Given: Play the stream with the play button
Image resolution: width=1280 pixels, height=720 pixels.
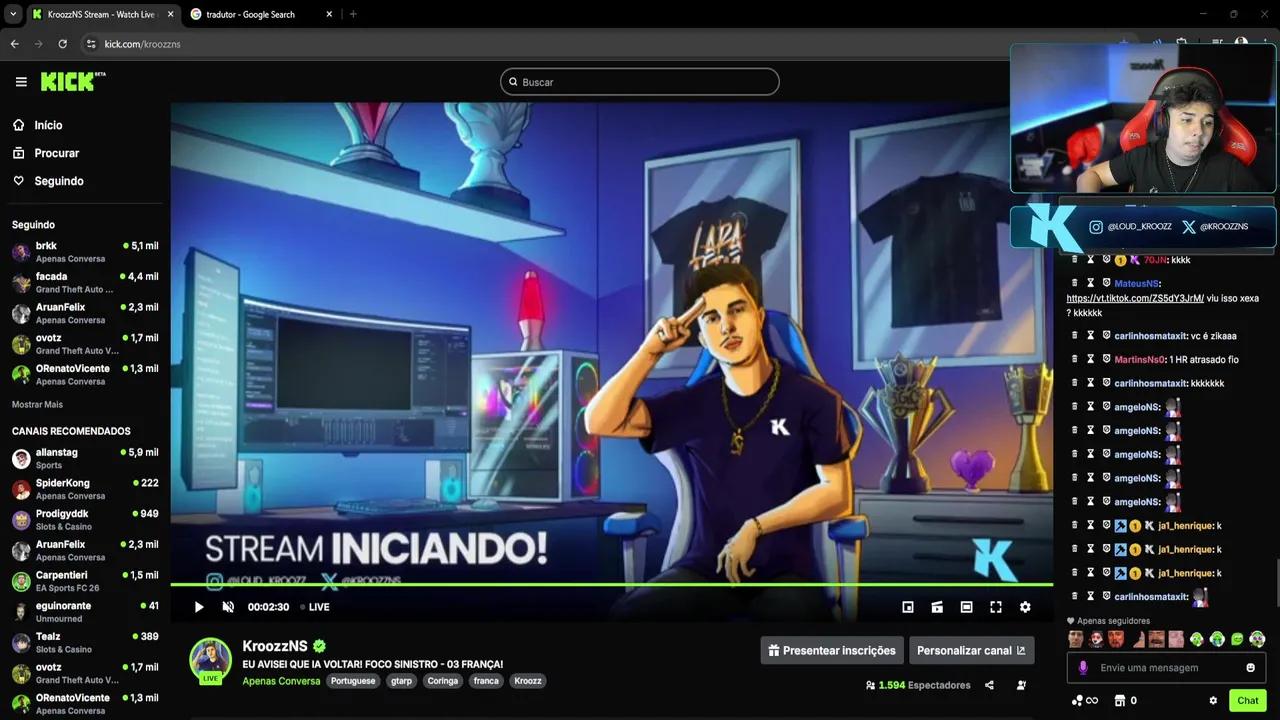Looking at the screenshot, I should click(199, 607).
